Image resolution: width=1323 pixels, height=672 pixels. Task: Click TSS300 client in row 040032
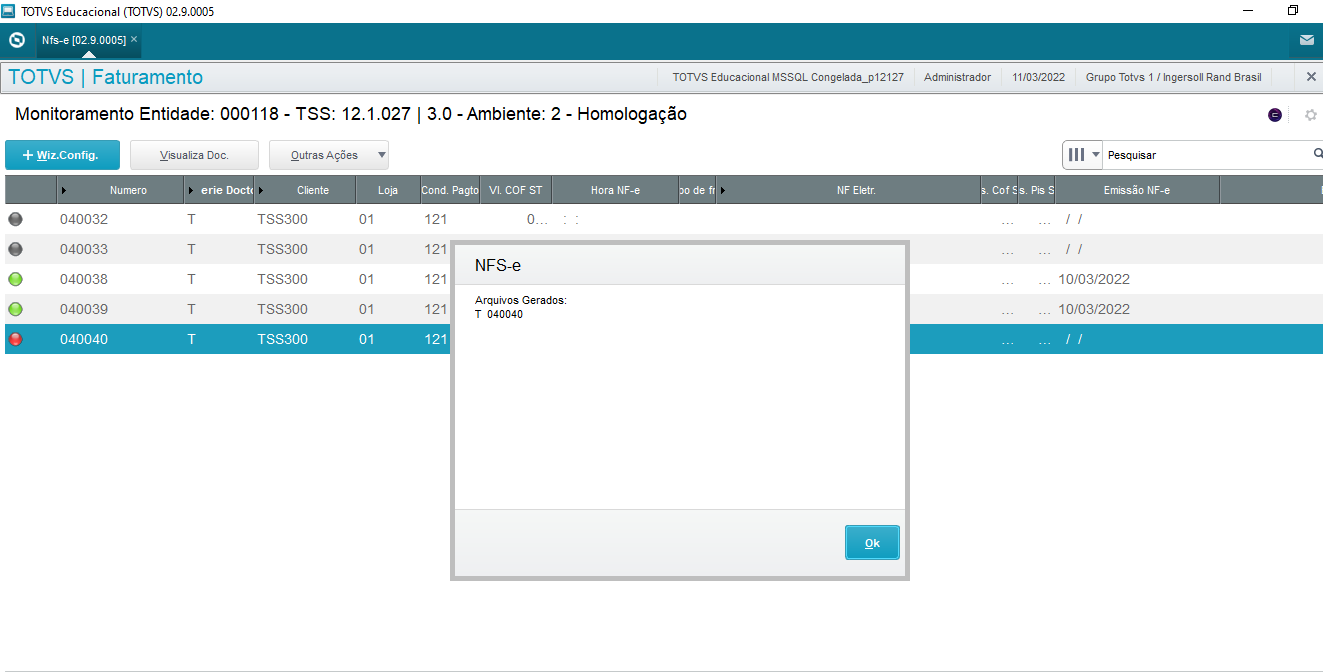click(282, 219)
